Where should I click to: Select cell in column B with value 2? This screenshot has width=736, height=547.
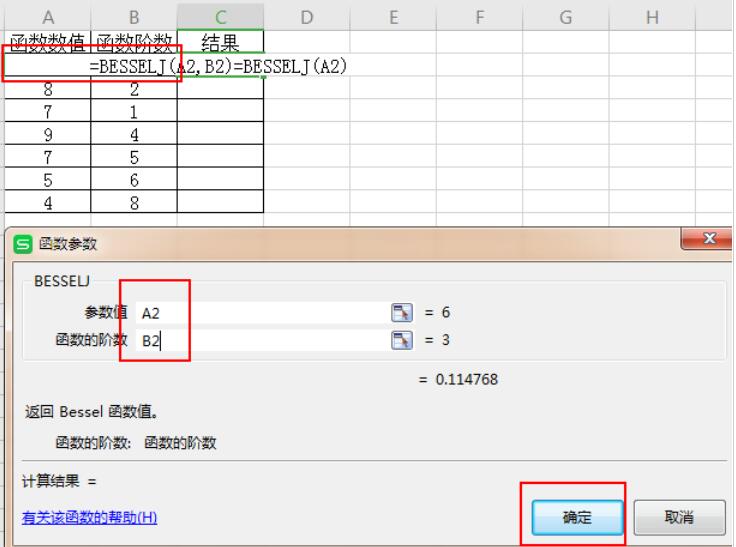click(134, 88)
